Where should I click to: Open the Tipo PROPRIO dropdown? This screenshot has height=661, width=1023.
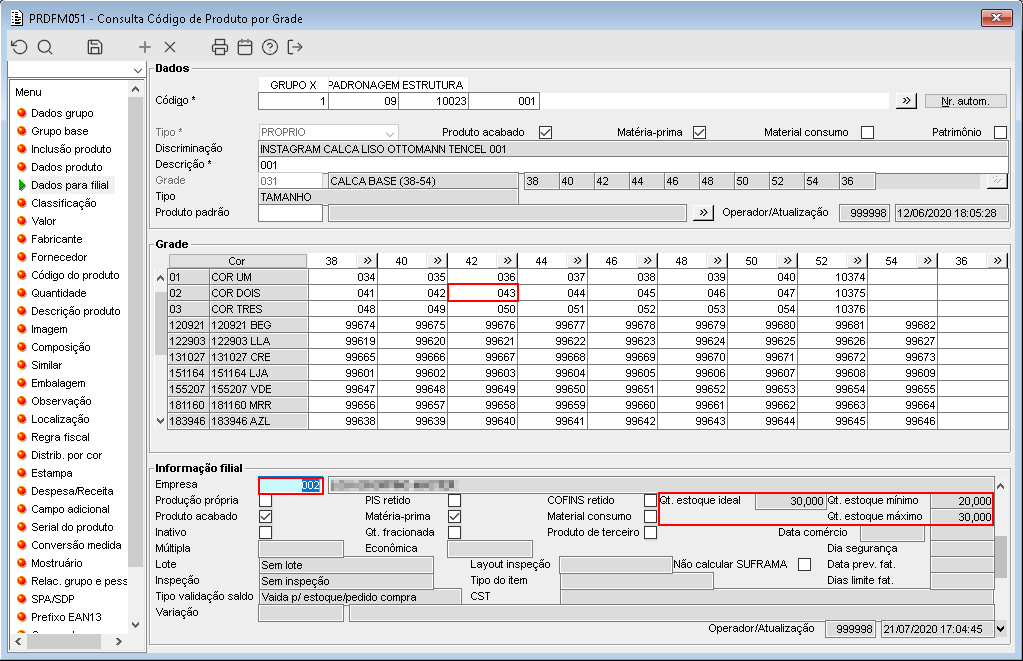pos(389,132)
